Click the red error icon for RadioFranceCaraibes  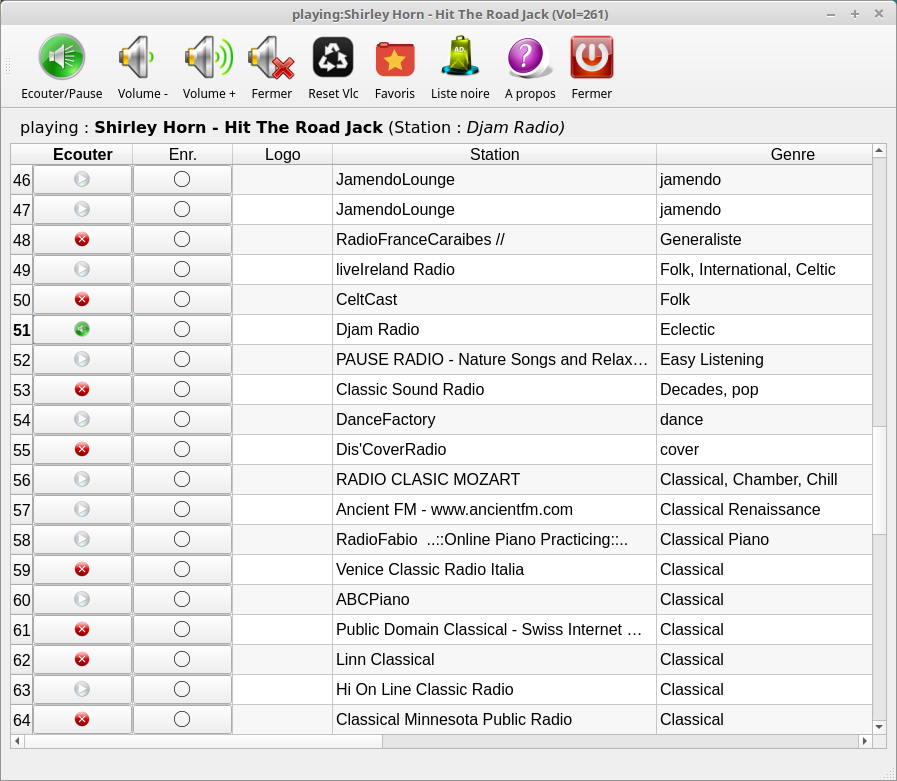[82, 239]
